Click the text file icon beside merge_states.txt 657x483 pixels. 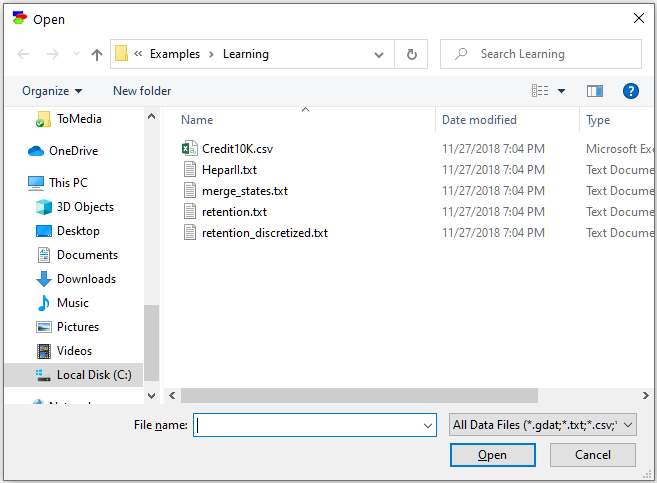click(x=190, y=191)
